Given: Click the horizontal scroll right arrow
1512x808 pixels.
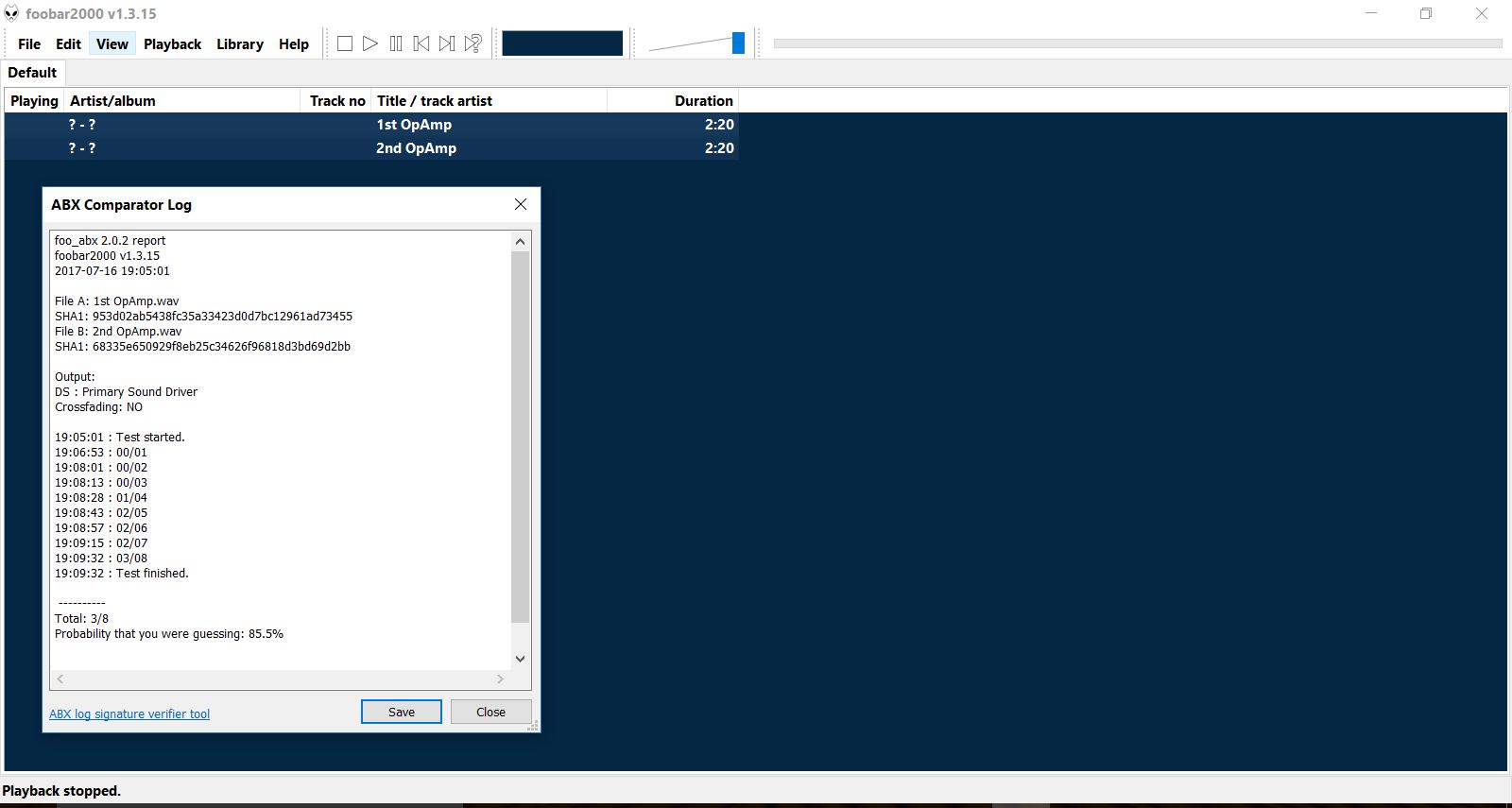Looking at the screenshot, I should (x=500, y=679).
